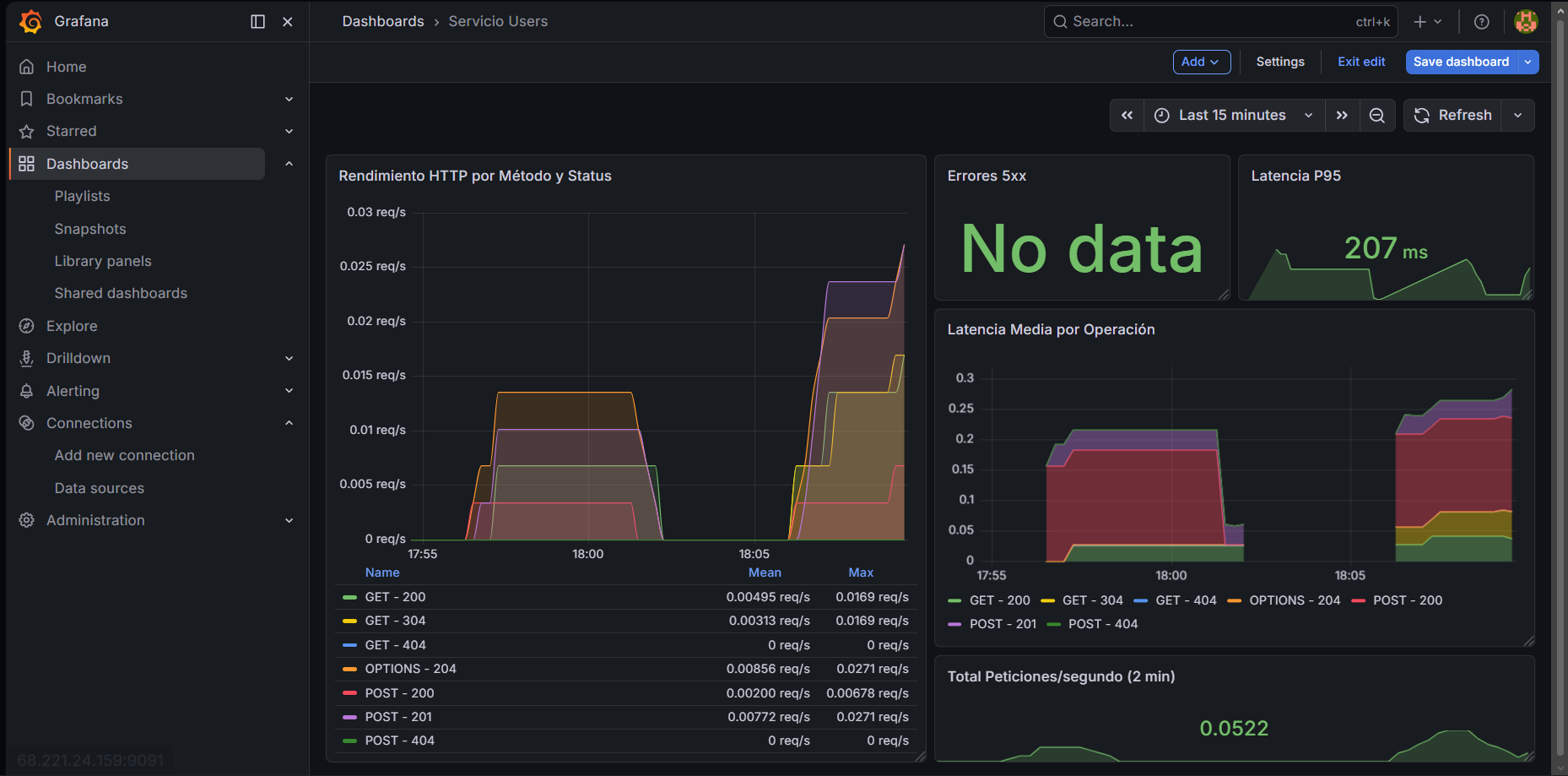The height and width of the screenshot is (776, 1568).
Task: Click the Errores 5xx panel resize handle
Action: click(x=1224, y=295)
